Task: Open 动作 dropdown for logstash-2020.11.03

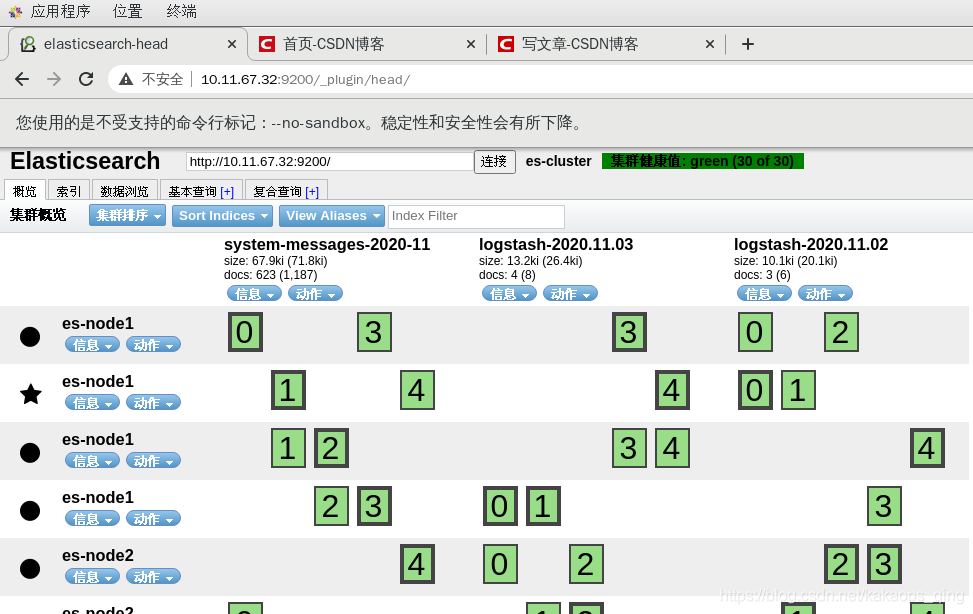Action: coord(570,294)
